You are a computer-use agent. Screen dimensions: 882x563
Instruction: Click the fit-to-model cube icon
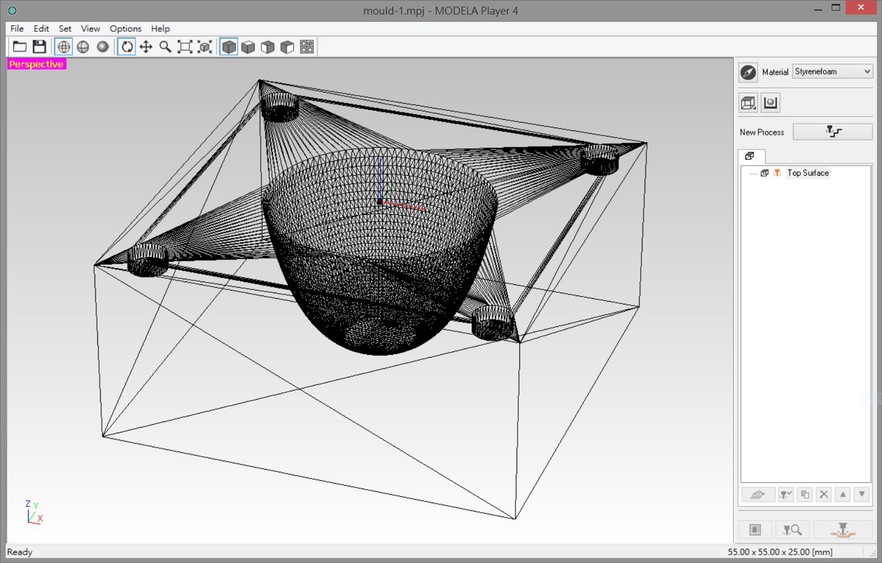[205, 47]
